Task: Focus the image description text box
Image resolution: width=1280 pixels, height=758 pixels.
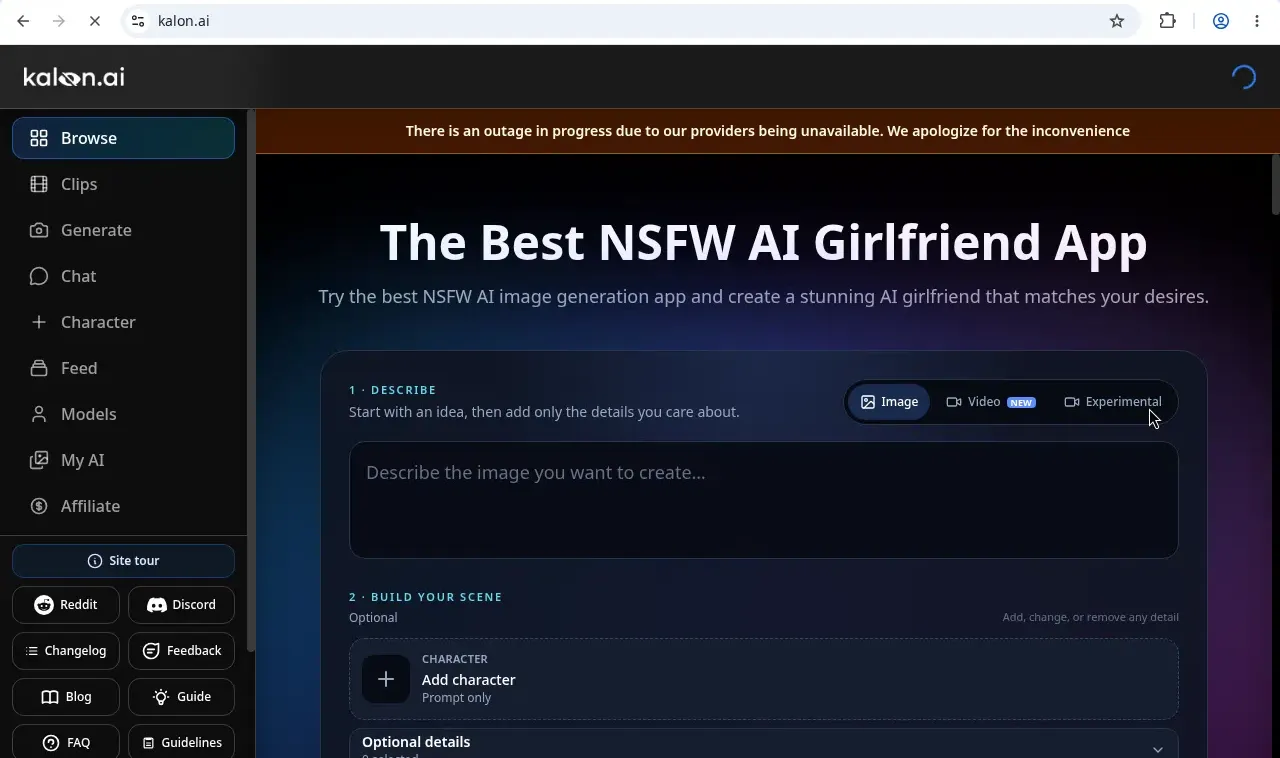Action: point(764,500)
